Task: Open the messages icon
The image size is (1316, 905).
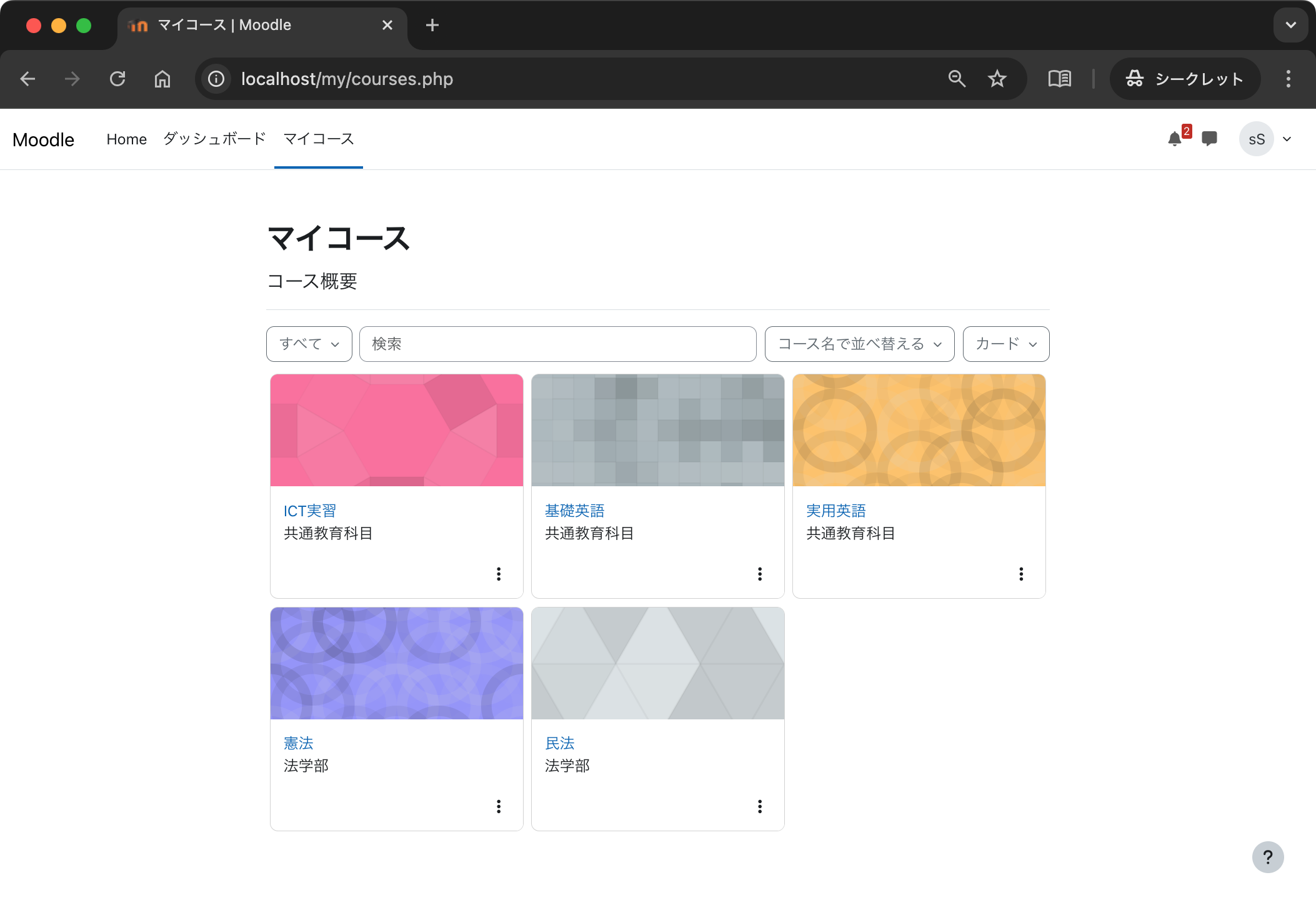Action: [1210, 139]
